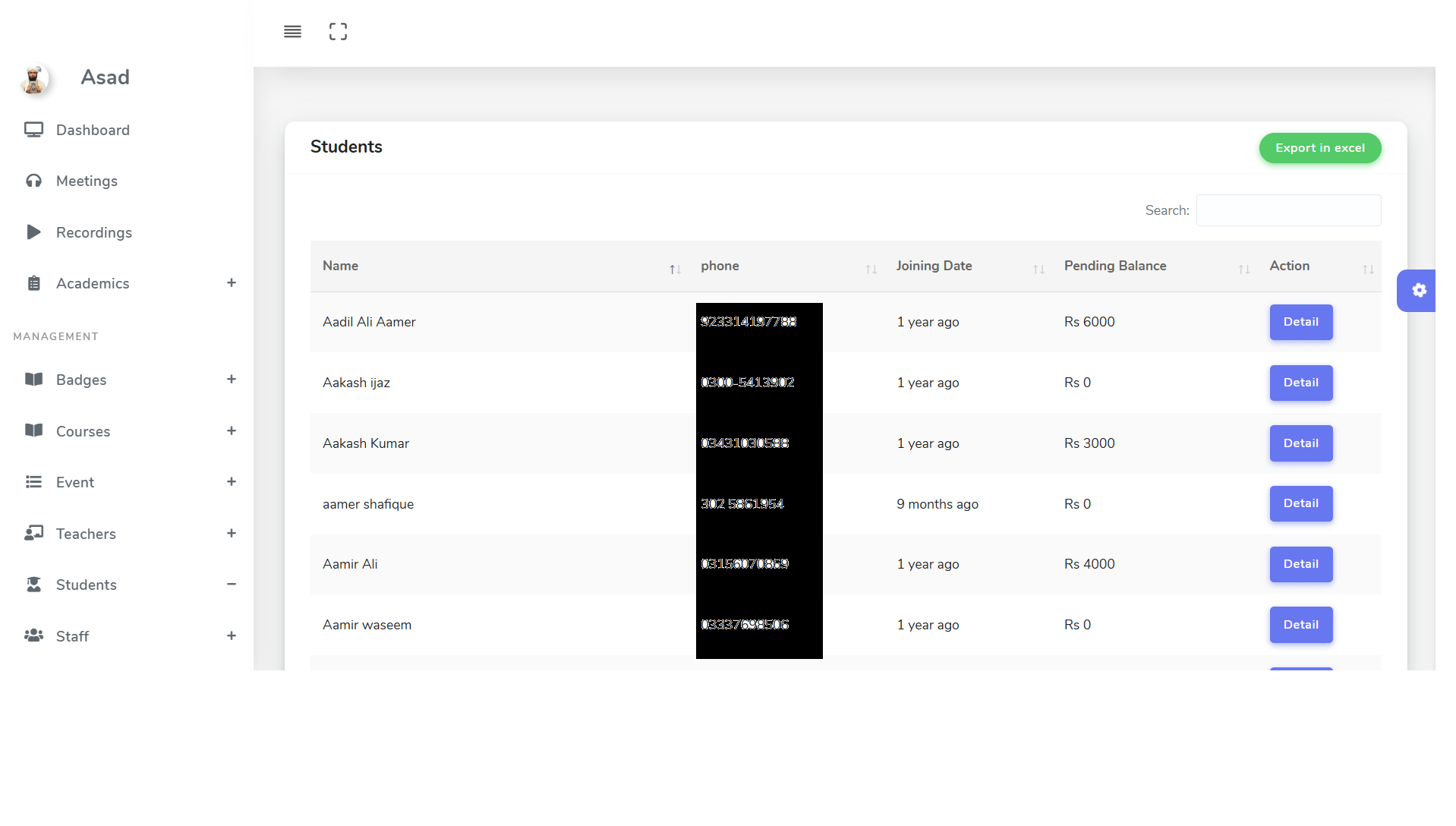This screenshot has height=826, width=1456.
Task: Open Detail for Aakash ijaz
Action: click(1300, 383)
